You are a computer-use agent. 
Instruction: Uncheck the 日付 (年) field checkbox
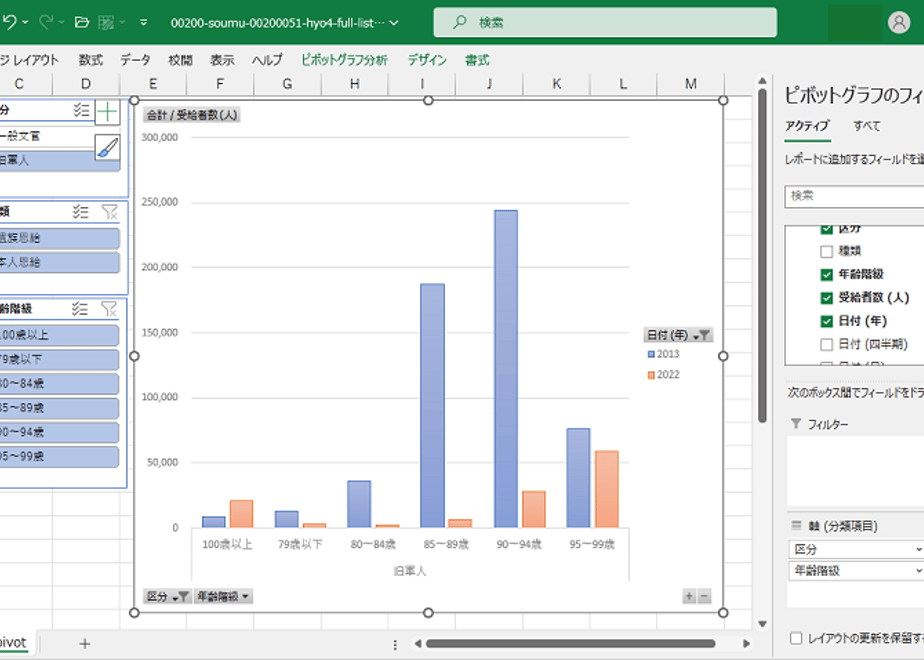point(827,321)
